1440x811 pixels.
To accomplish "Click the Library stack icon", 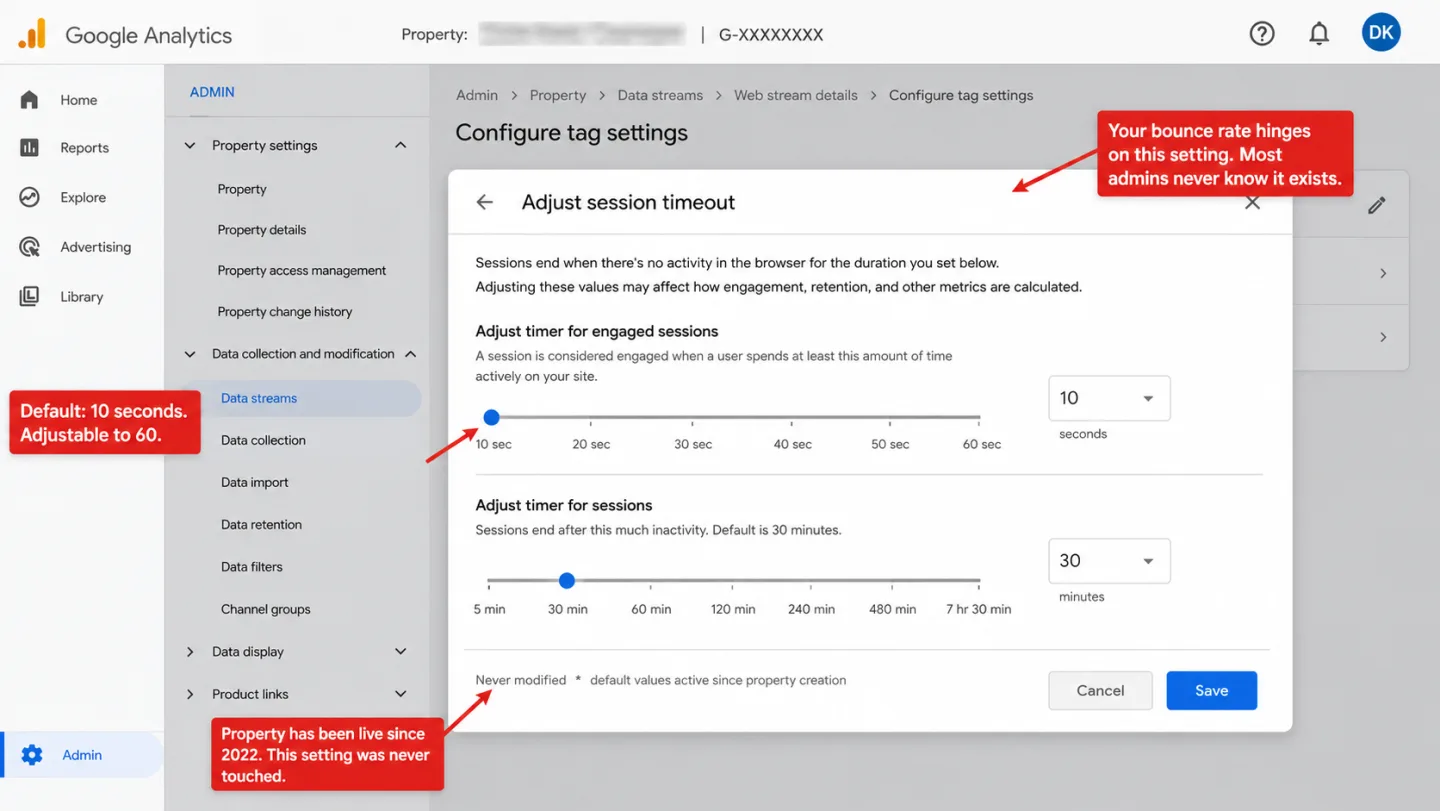I will coord(29,296).
